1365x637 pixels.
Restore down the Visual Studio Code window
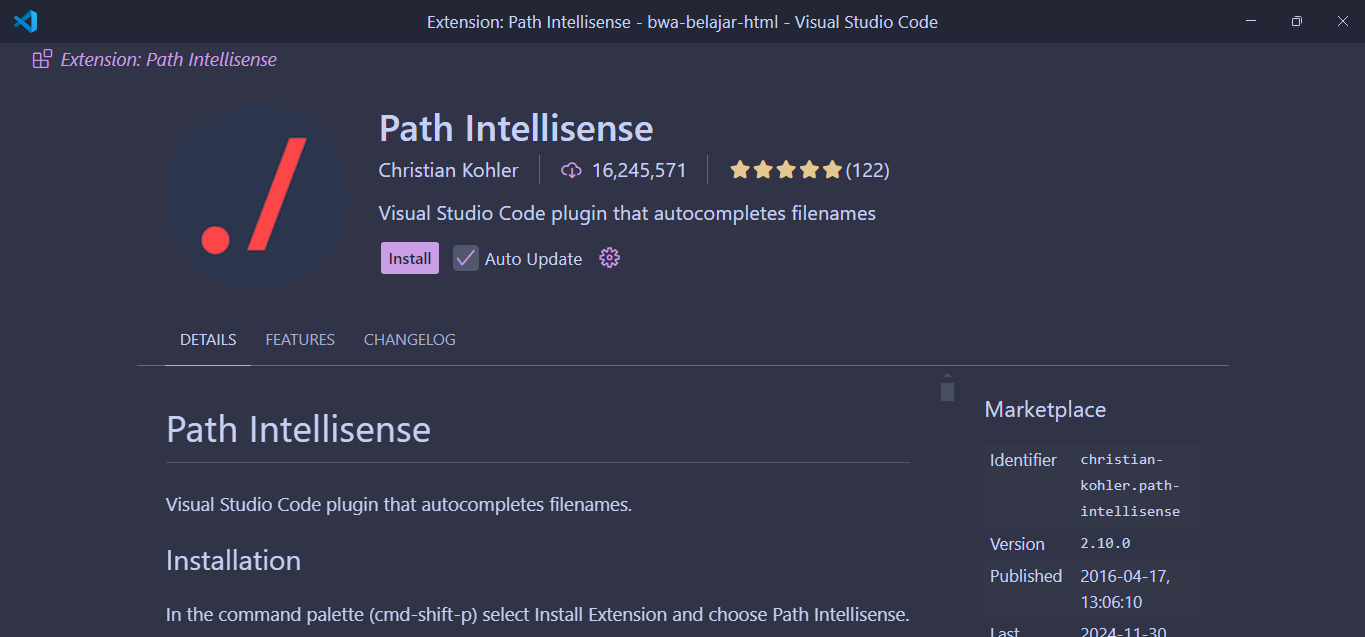1296,21
